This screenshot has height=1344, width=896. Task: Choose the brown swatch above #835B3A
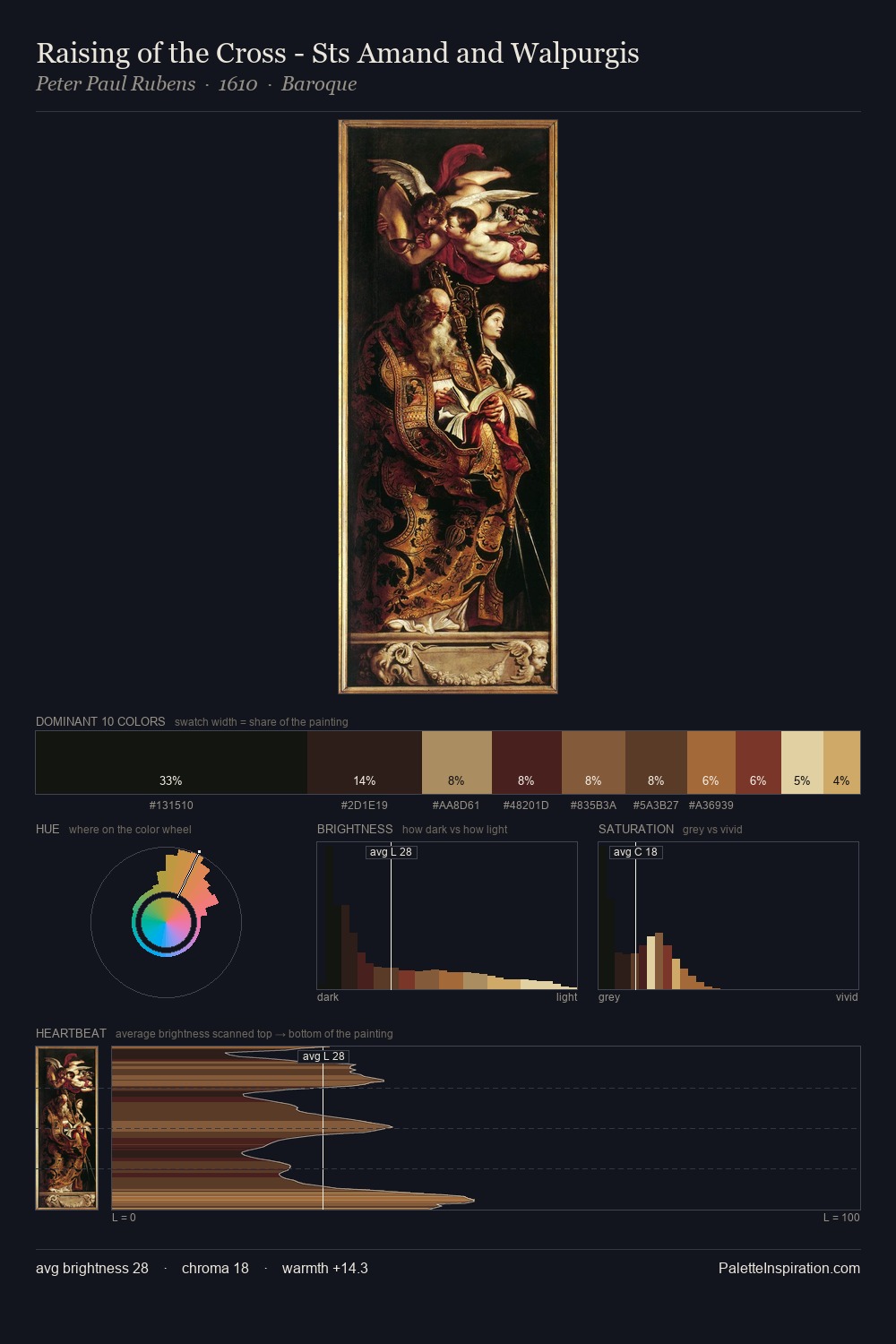pos(593,762)
